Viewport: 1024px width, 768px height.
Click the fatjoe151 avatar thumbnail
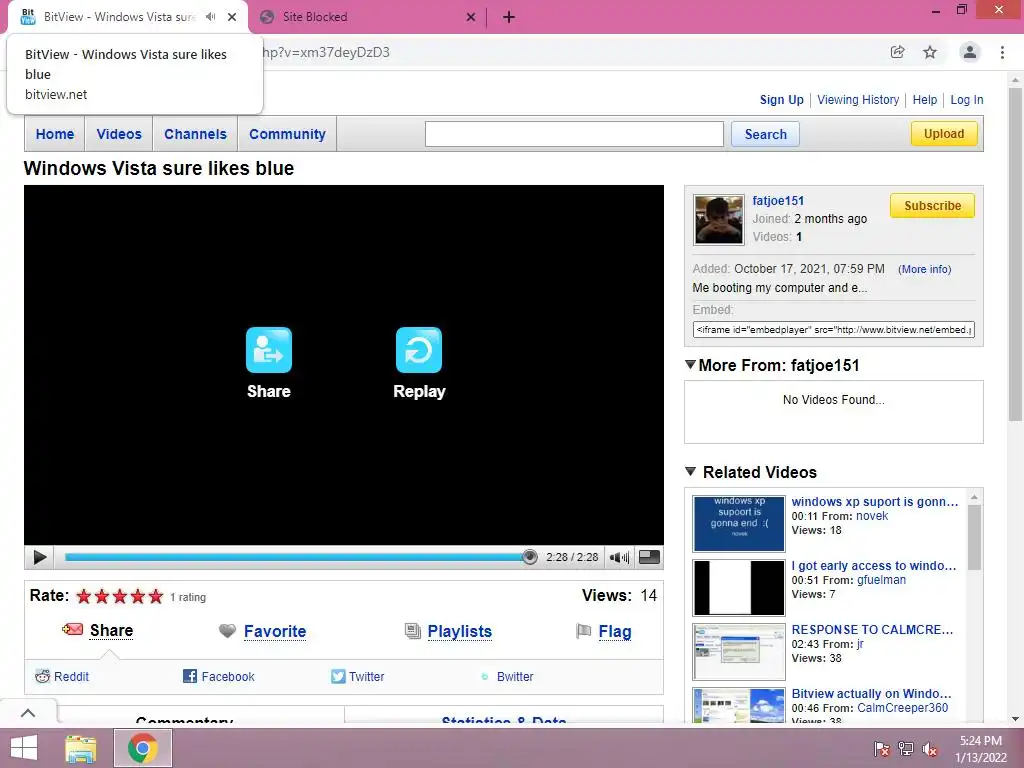point(718,220)
